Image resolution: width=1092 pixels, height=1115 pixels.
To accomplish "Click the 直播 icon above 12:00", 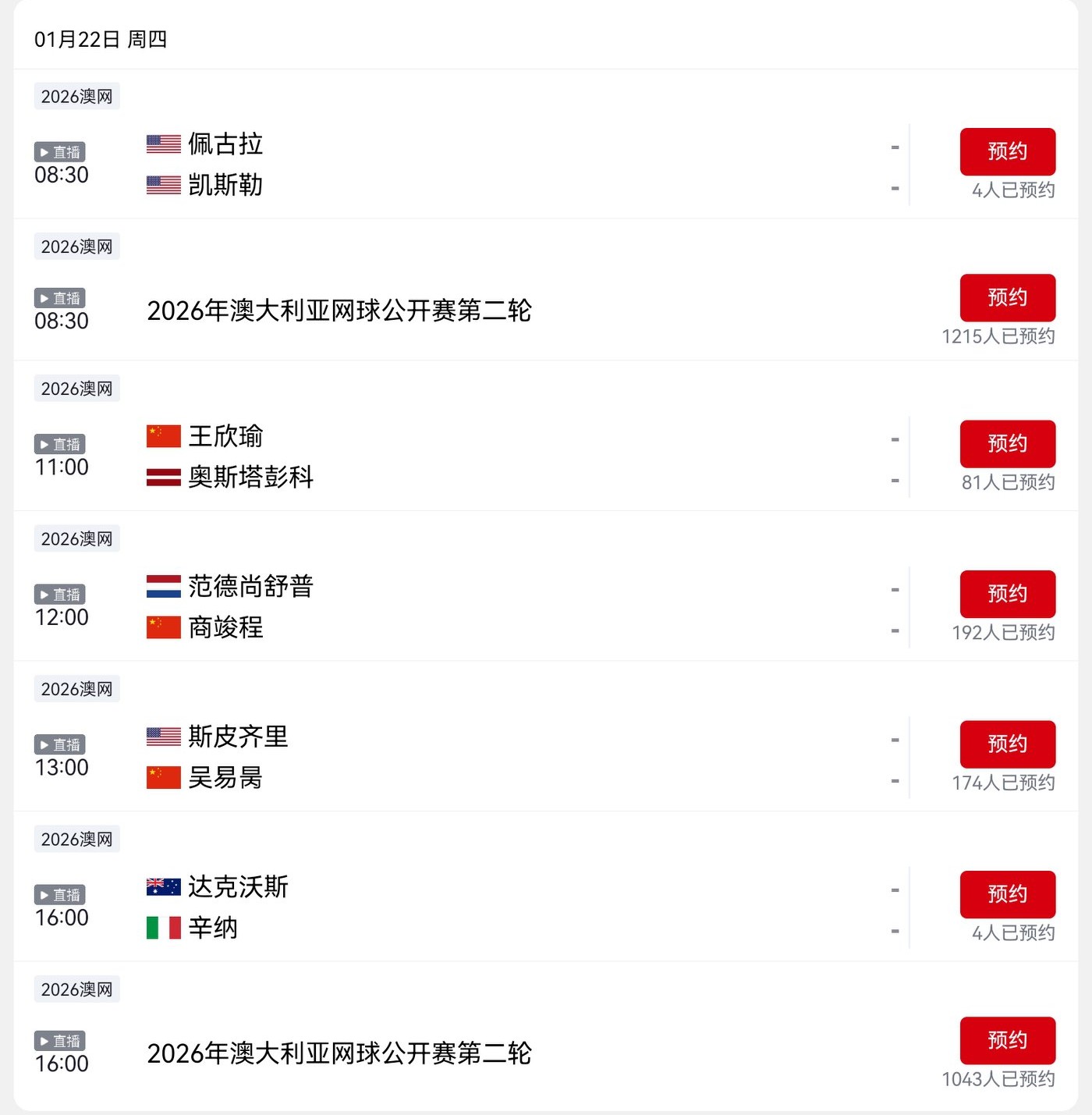I will tap(60, 595).
